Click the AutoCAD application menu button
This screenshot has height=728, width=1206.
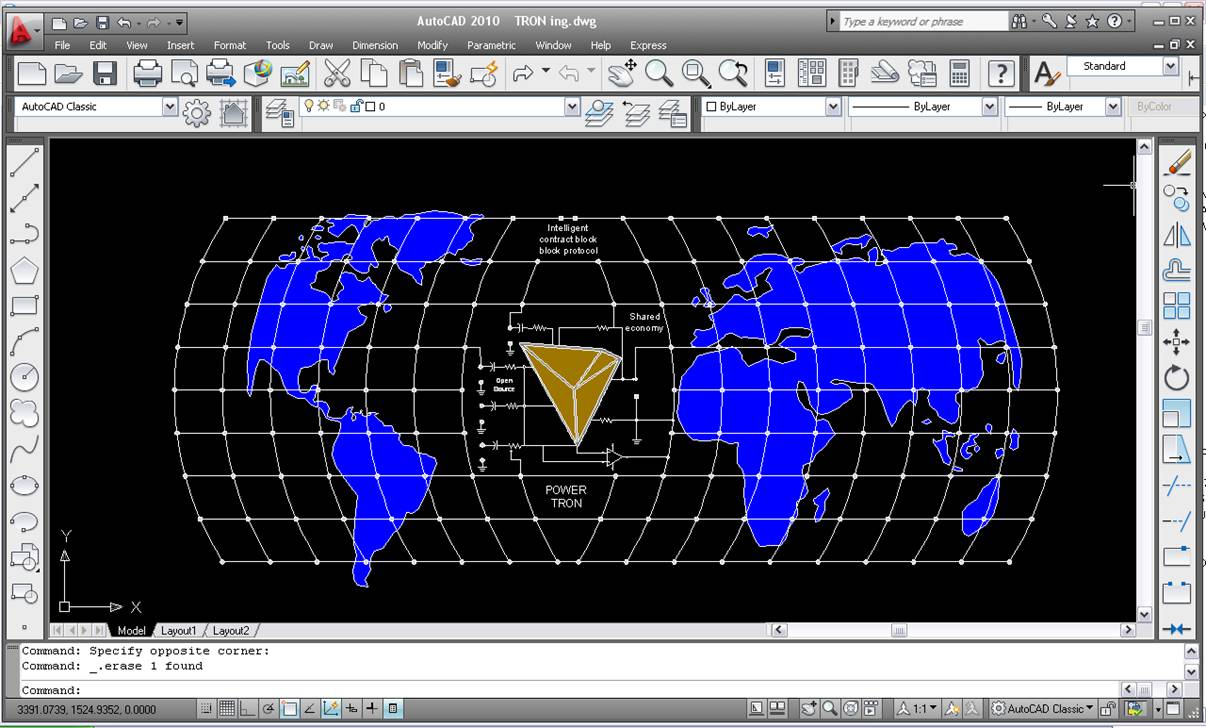24,30
